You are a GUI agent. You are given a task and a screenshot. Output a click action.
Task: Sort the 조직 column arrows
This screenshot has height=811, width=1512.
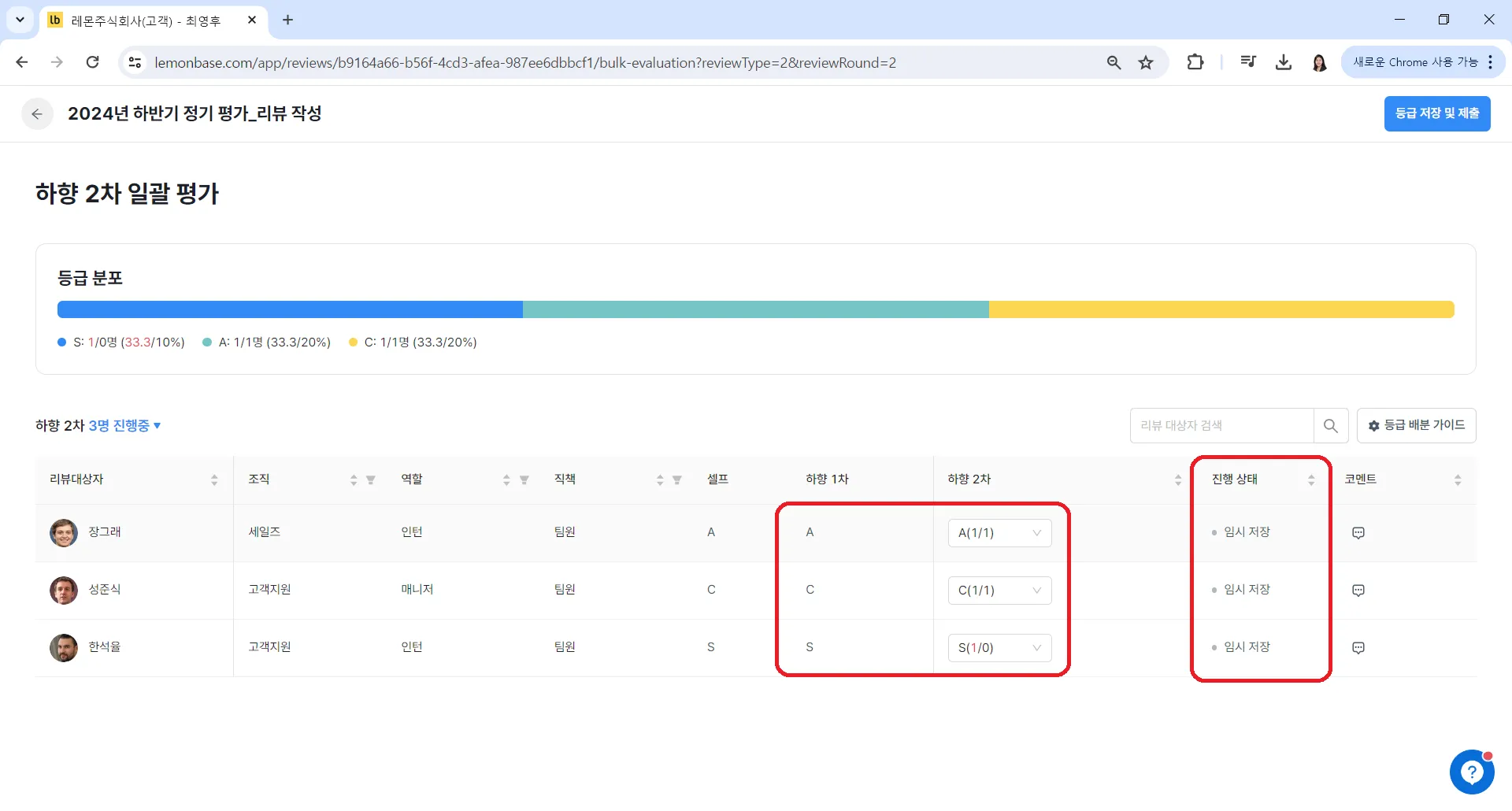tap(354, 480)
